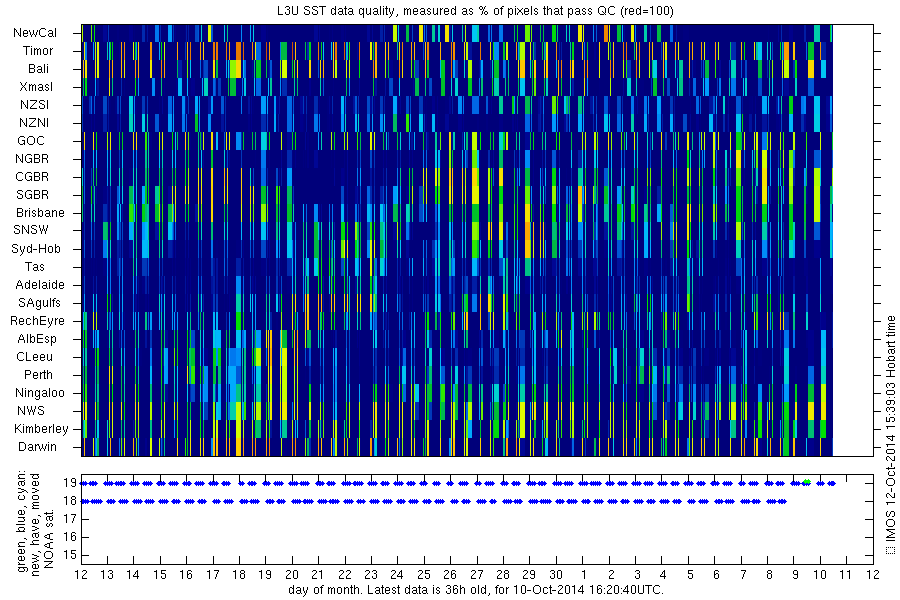Click the green marker on NOAA 19 row
This screenshot has height=600, width=900.
click(806, 482)
